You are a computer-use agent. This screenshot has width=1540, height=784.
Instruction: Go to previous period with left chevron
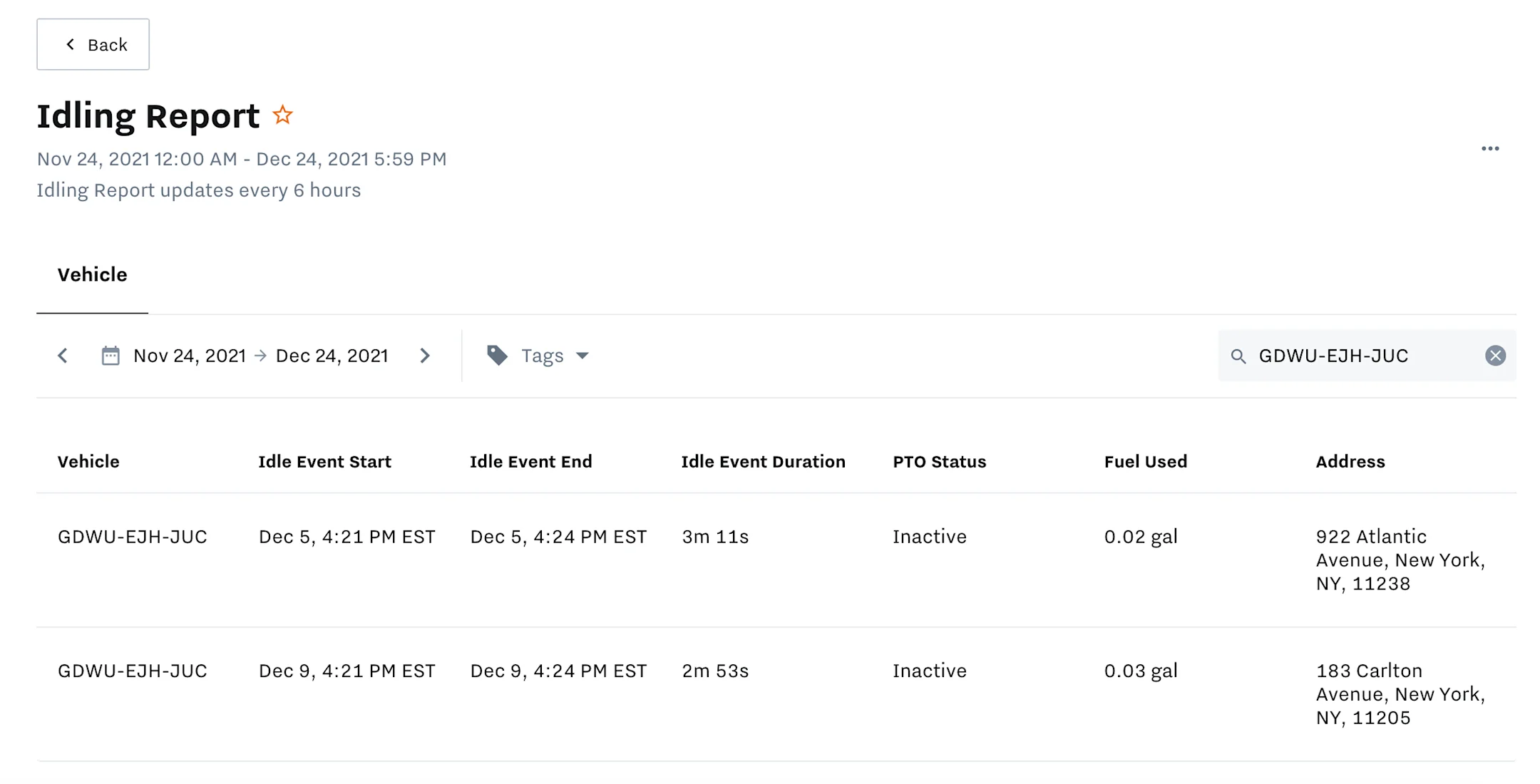tap(63, 355)
